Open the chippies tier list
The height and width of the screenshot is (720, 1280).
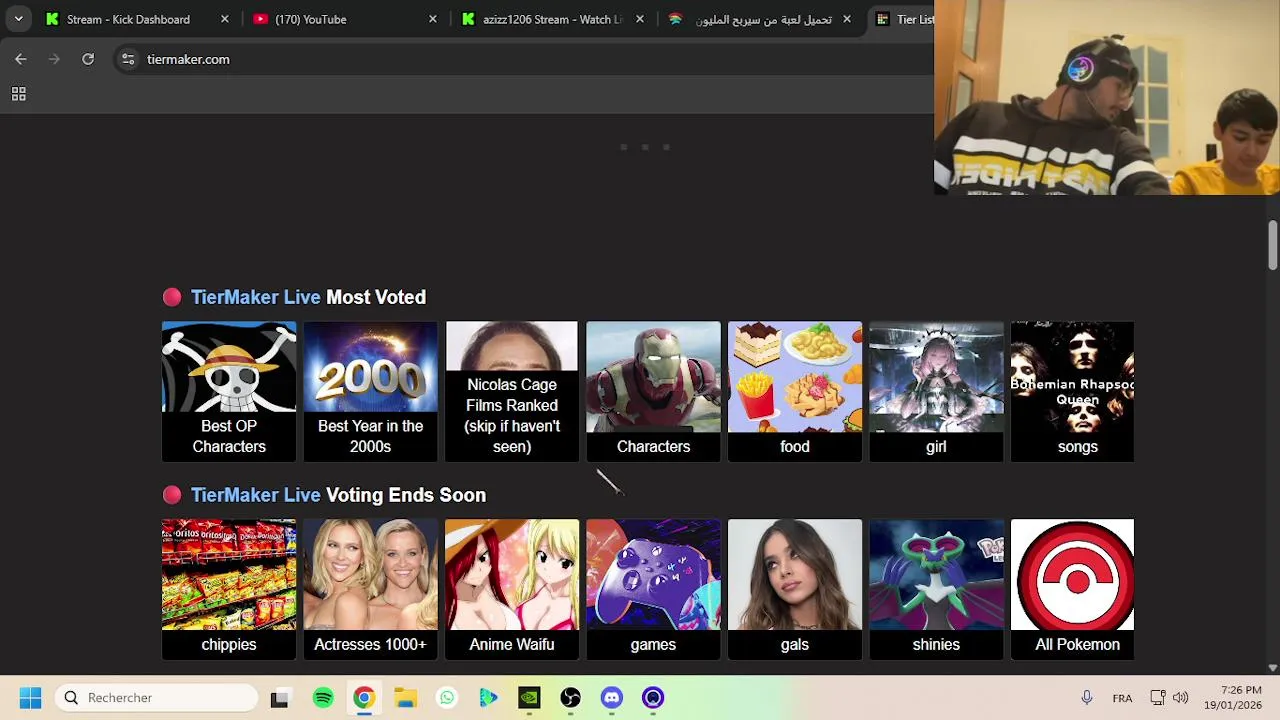229,589
